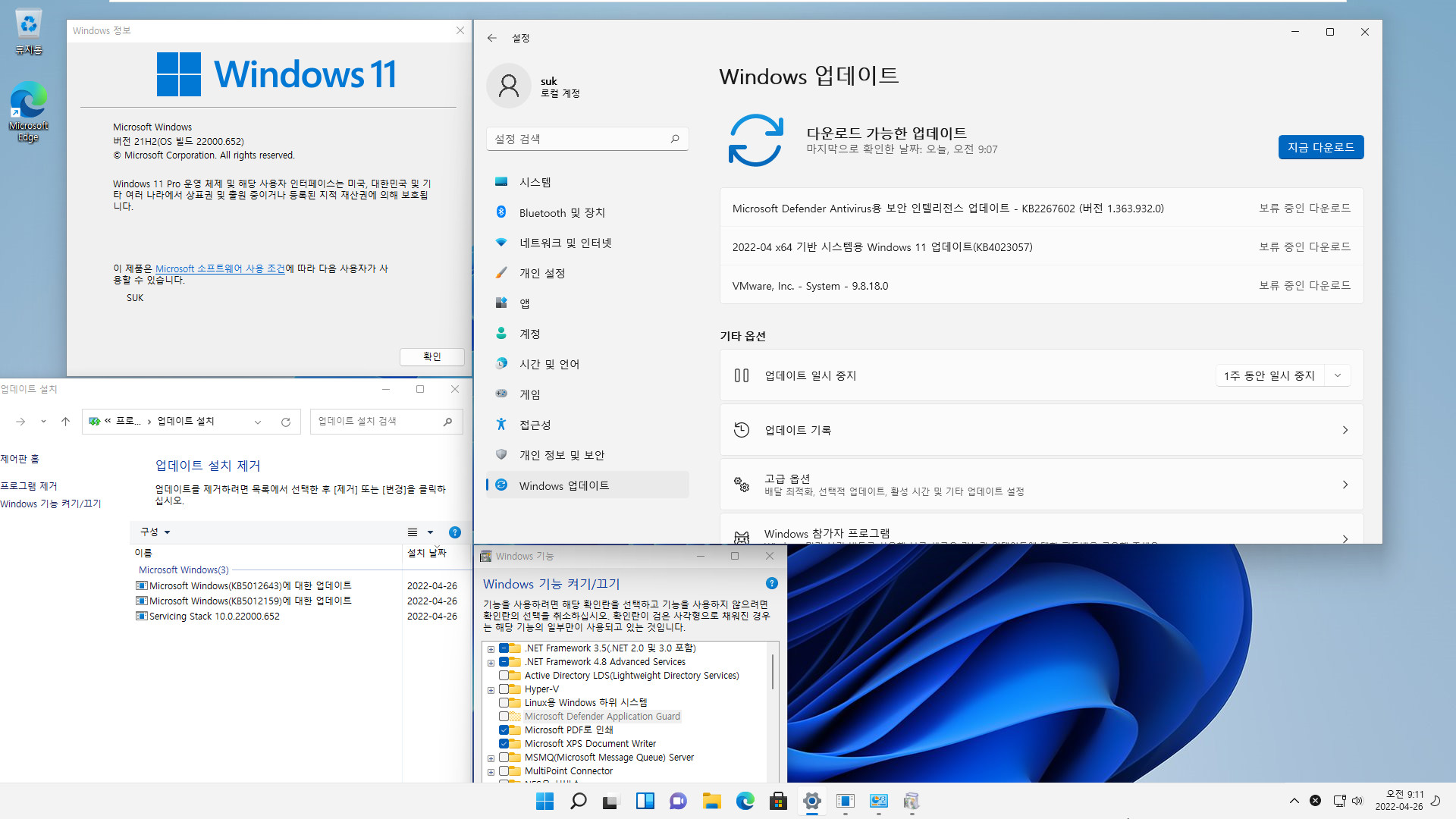Enable the MultiPoint Connector checkbox
Viewport: 1456px width, 819px height.
504,771
